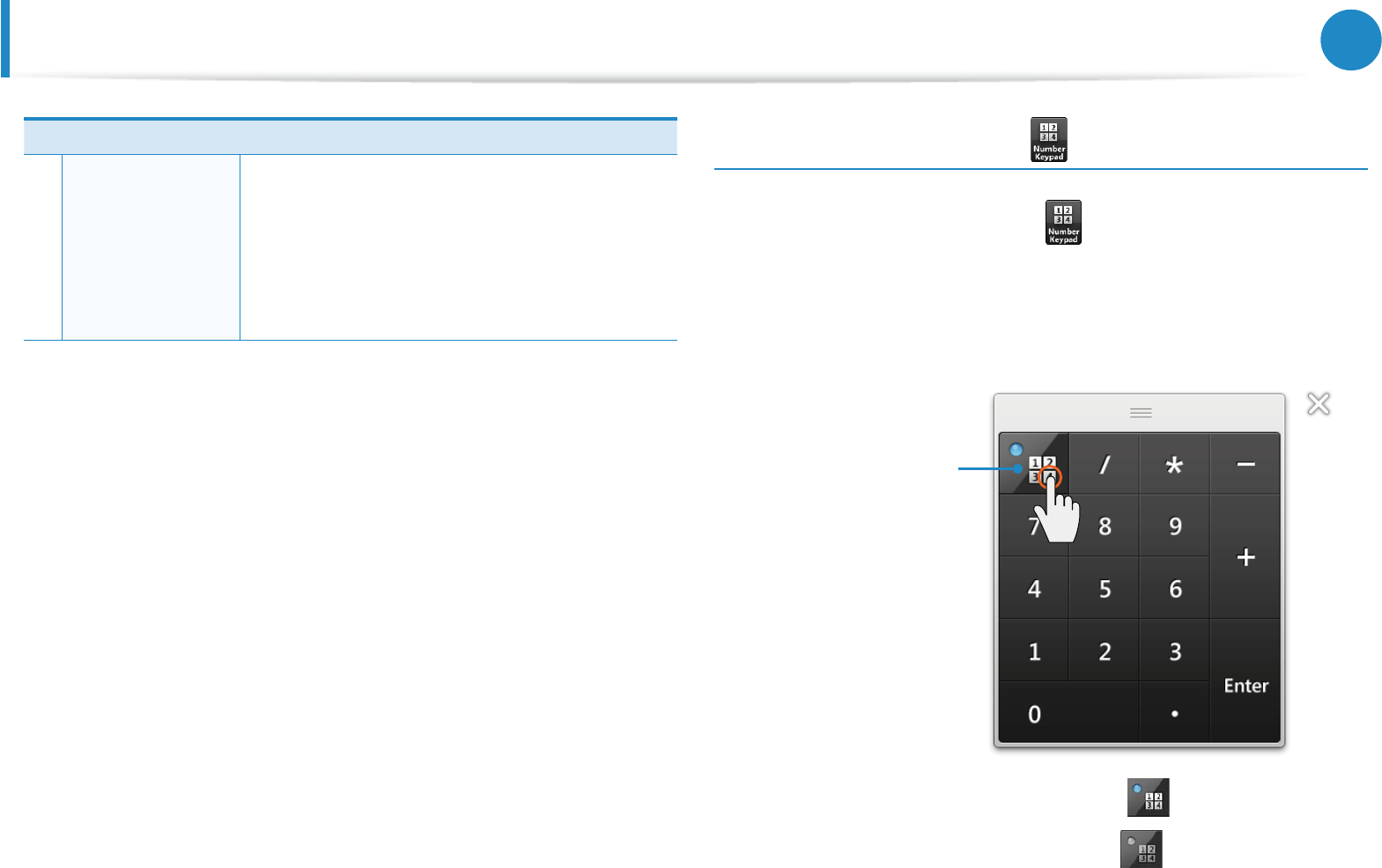Image resolution: width=1382 pixels, height=868 pixels.
Task: Tap the number 5 key
Action: click(1105, 588)
